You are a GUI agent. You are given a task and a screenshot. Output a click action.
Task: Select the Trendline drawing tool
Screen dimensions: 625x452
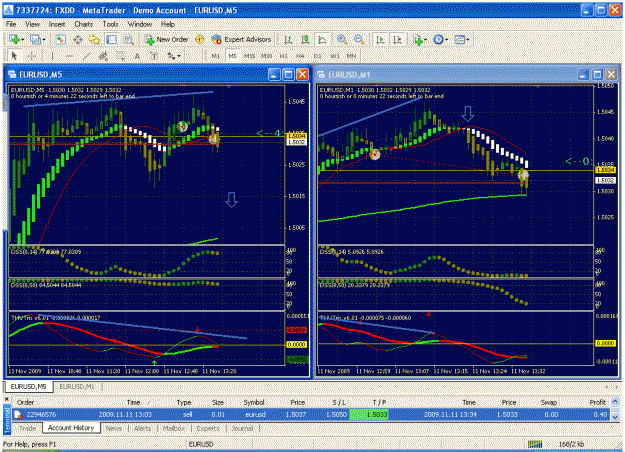pos(86,56)
